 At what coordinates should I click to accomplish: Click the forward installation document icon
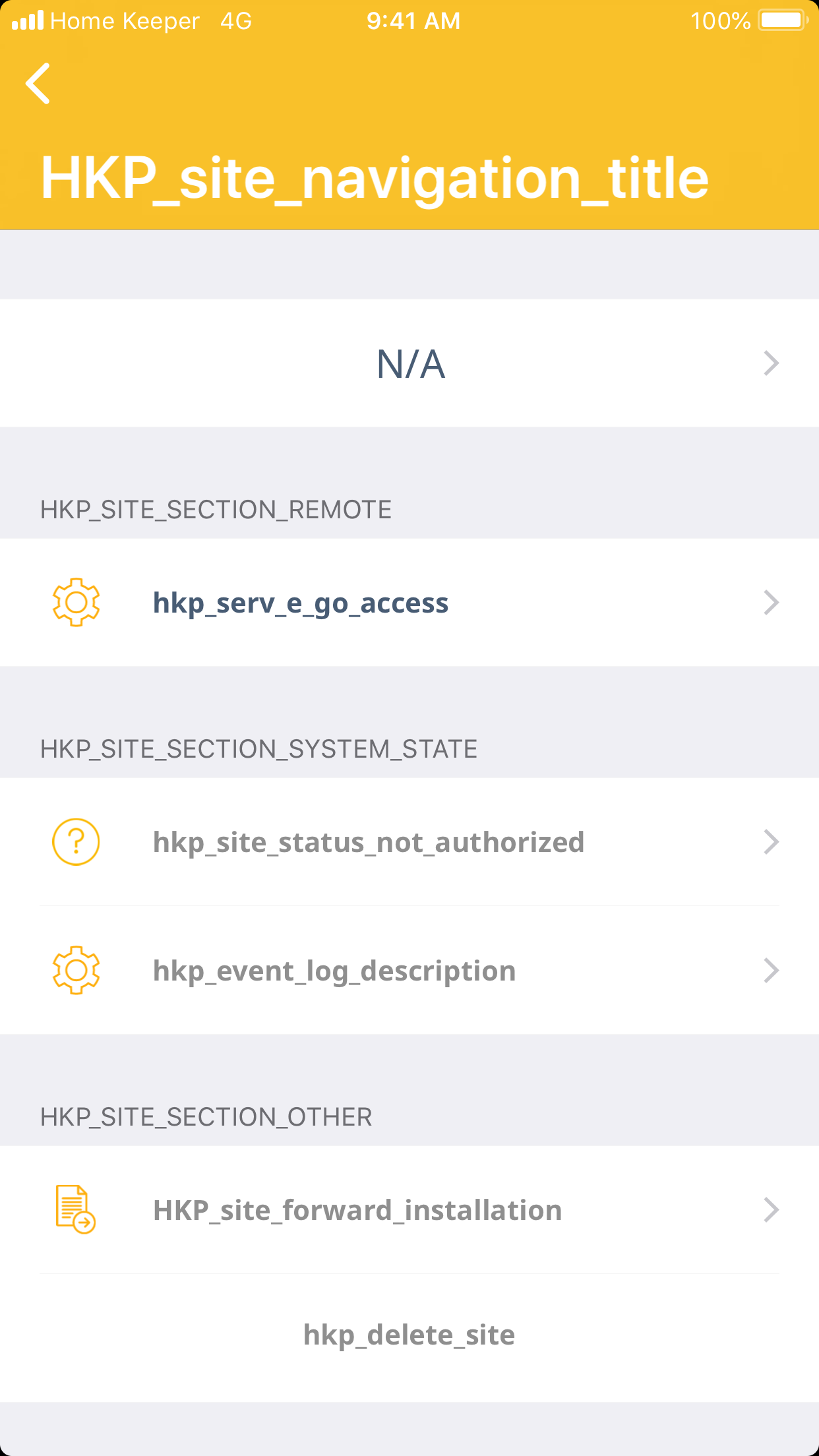click(75, 1209)
